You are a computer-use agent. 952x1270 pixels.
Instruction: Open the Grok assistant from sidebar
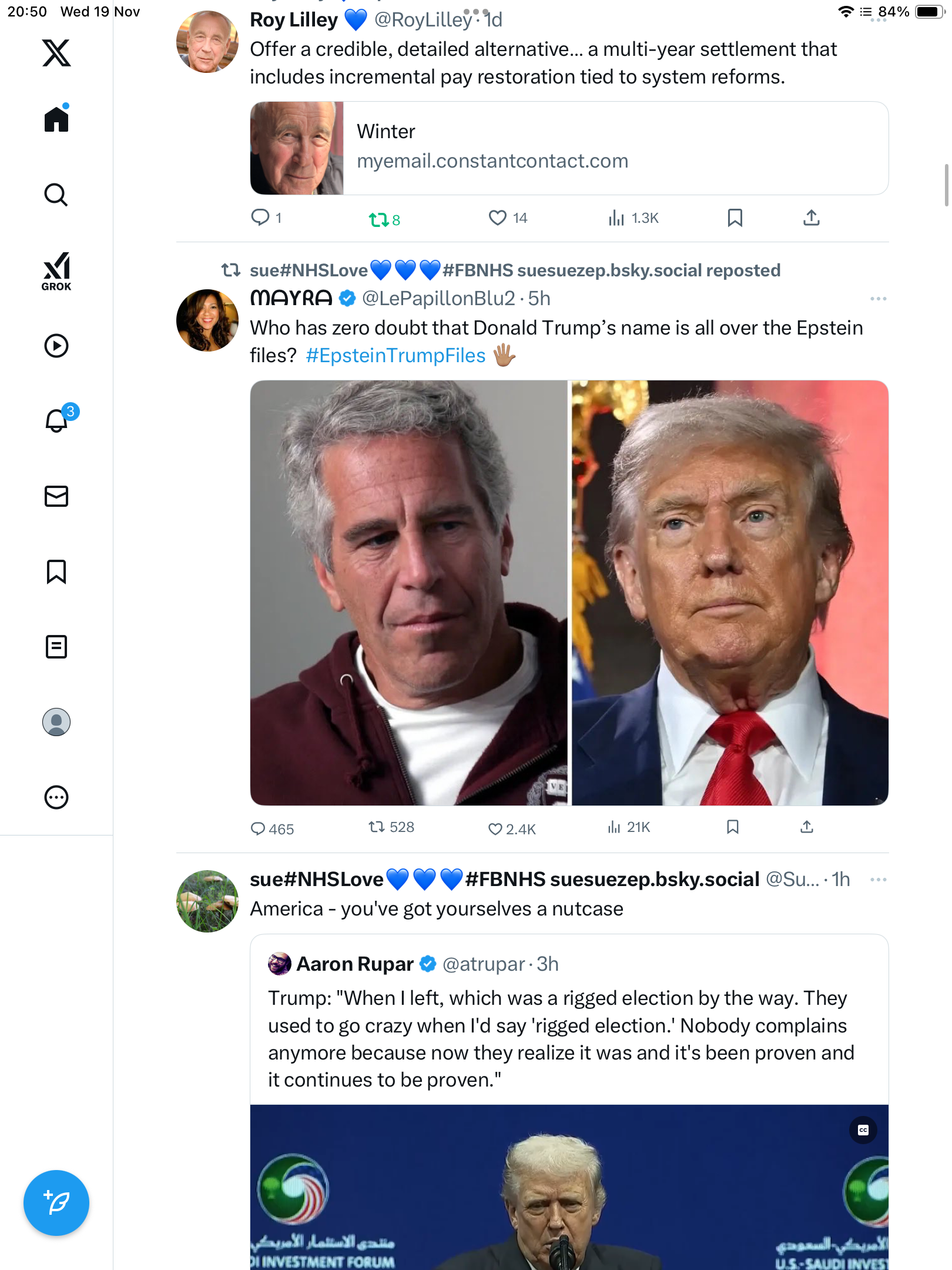[56, 272]
